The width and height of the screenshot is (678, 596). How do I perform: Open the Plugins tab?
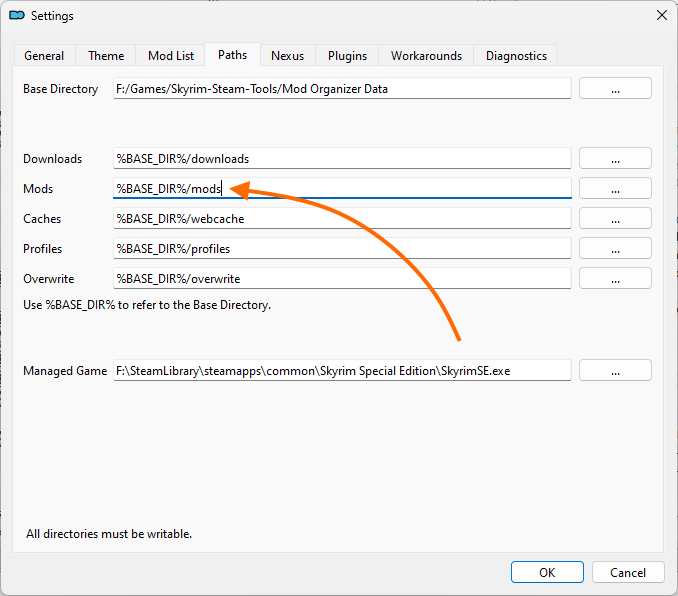[x=347, y=56]
